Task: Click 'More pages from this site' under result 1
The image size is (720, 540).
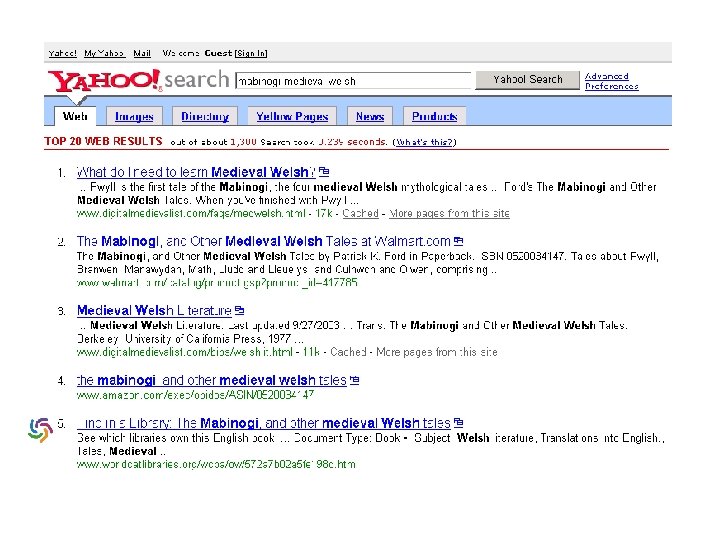Action: point(450,213)
